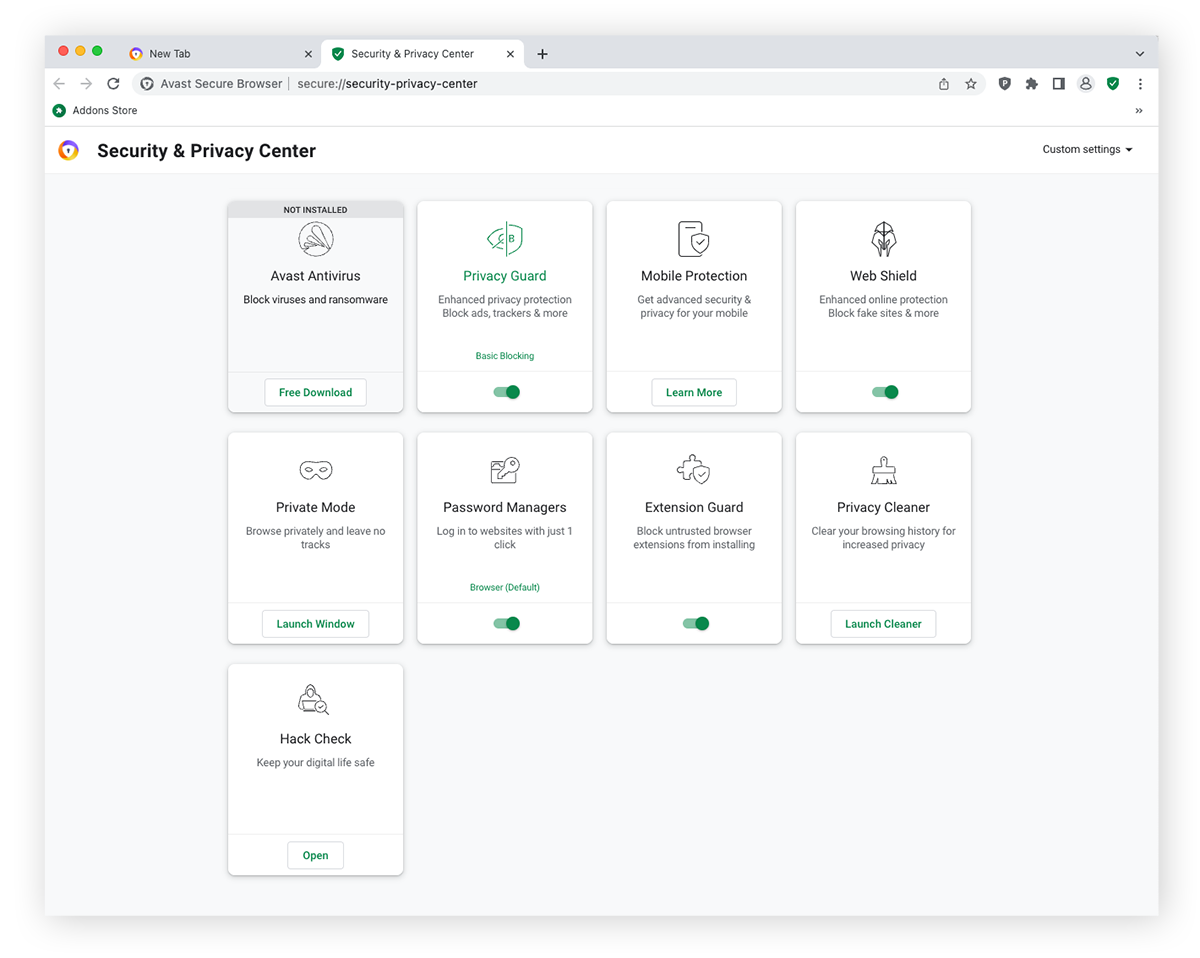This screenshot has height=958, width=1200.
Task: Bookmark the page with the star icon
Action: [x=971, y=84]
